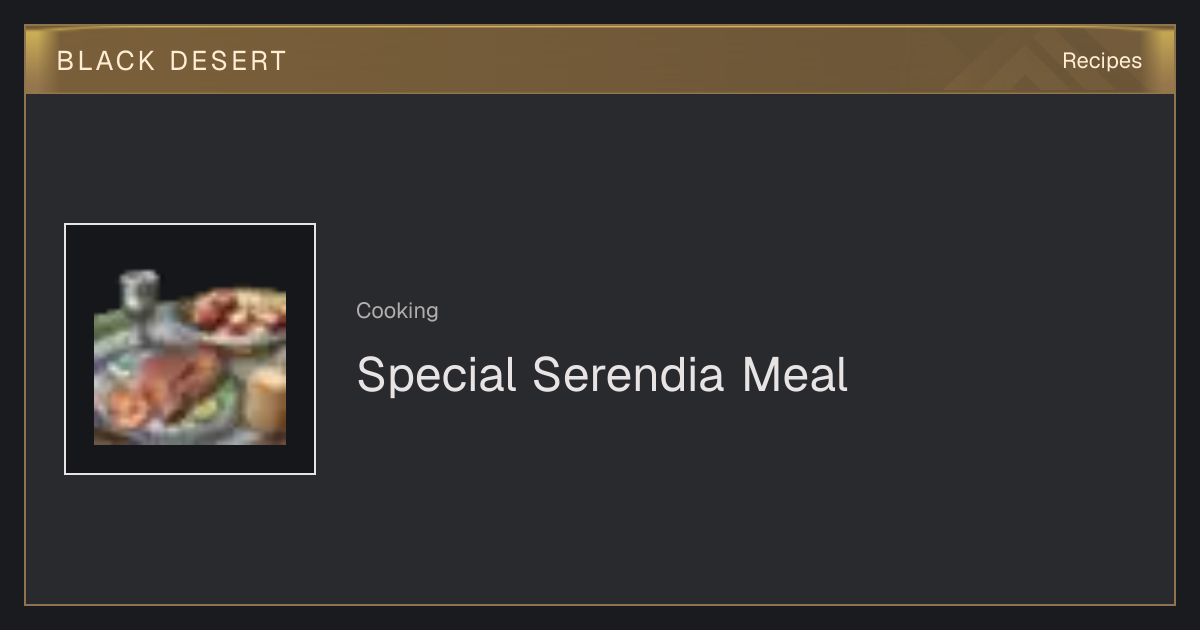Click the word Meal in the title
This screenshot has width=1200, height=630.
pos(795,375)
